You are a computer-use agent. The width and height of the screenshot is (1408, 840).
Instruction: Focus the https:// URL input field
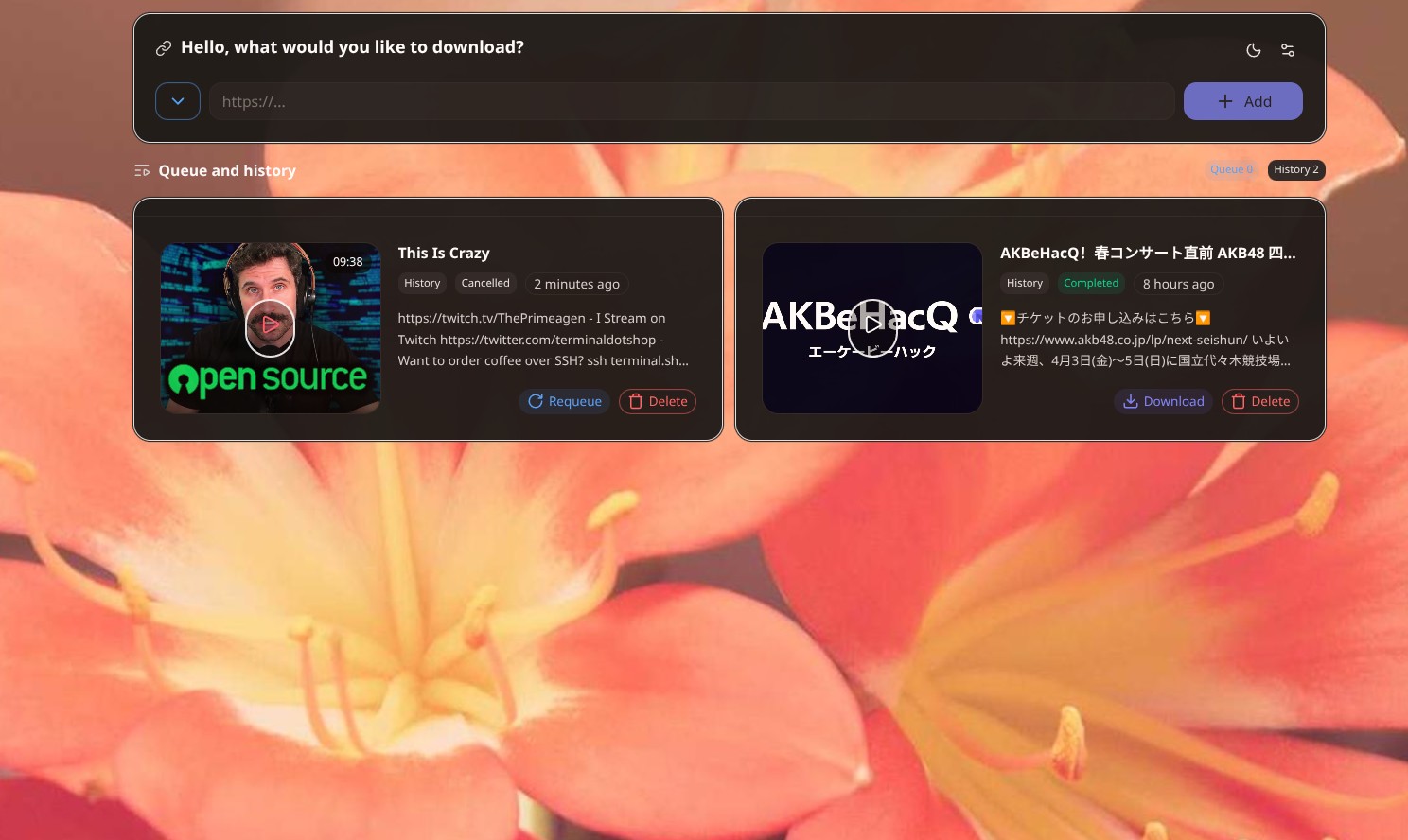[692, 101]
